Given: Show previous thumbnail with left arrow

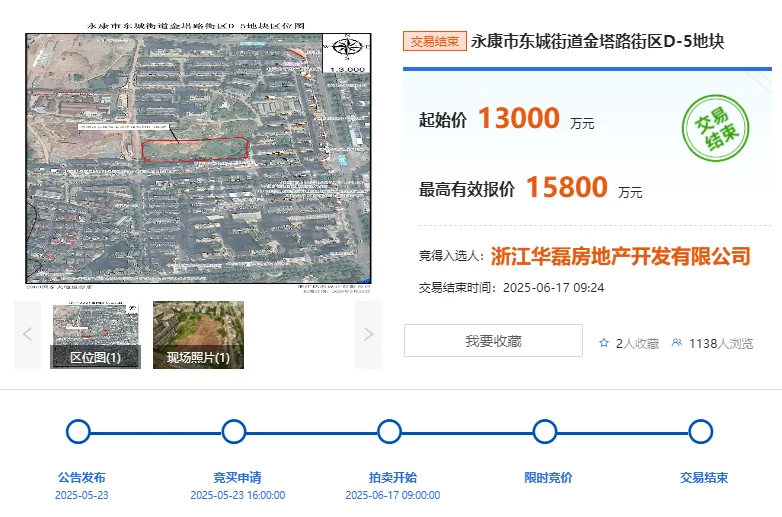Looking at the screenshot, I should [x=27, y=335].
